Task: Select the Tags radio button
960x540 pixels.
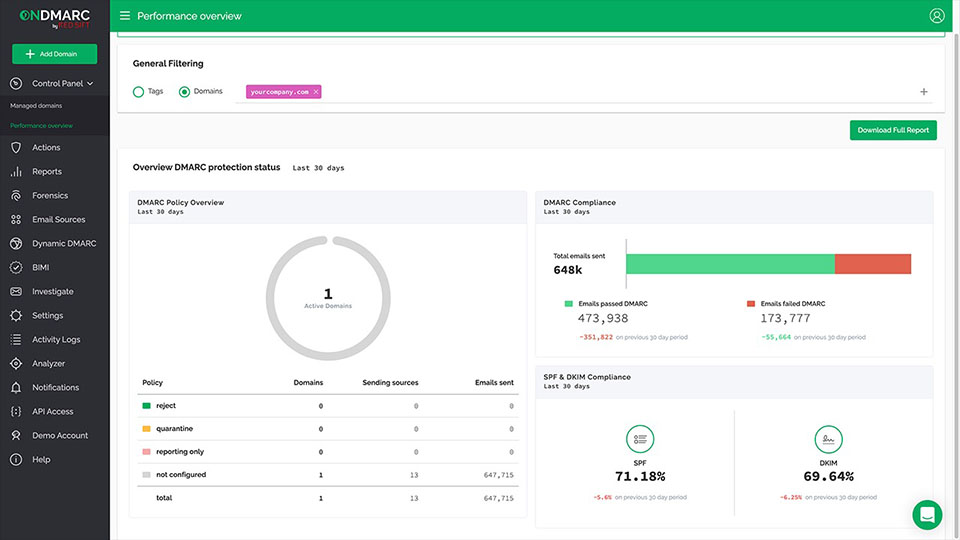Action: (x=138, y=92)
